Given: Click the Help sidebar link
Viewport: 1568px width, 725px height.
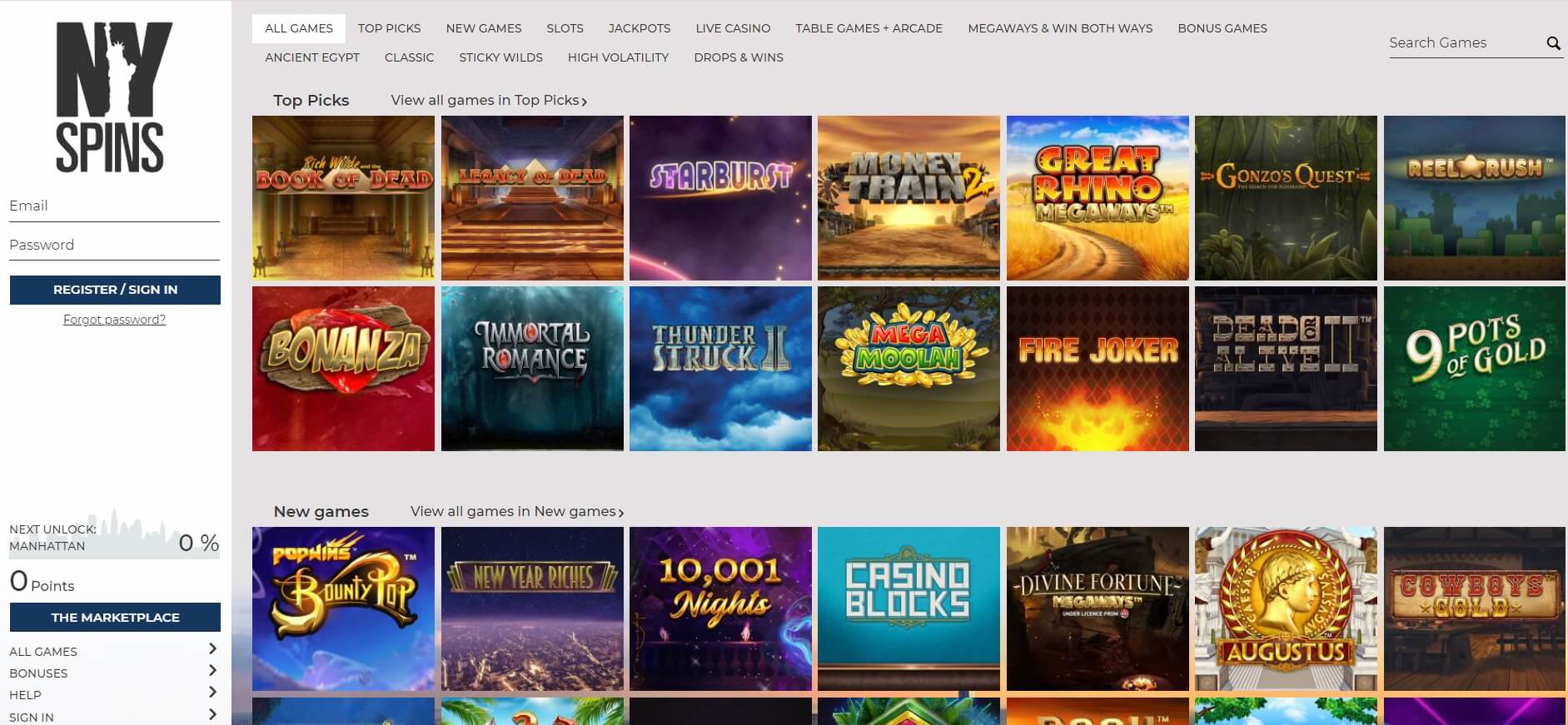Looking at the screenshot, I should point(25,695).
